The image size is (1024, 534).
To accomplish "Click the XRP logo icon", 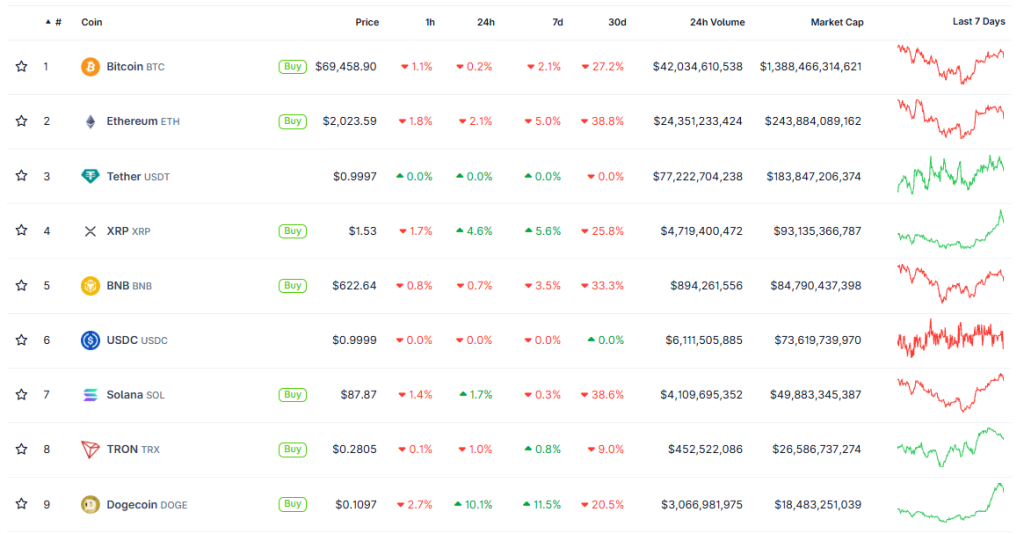I will coord(90,231).
